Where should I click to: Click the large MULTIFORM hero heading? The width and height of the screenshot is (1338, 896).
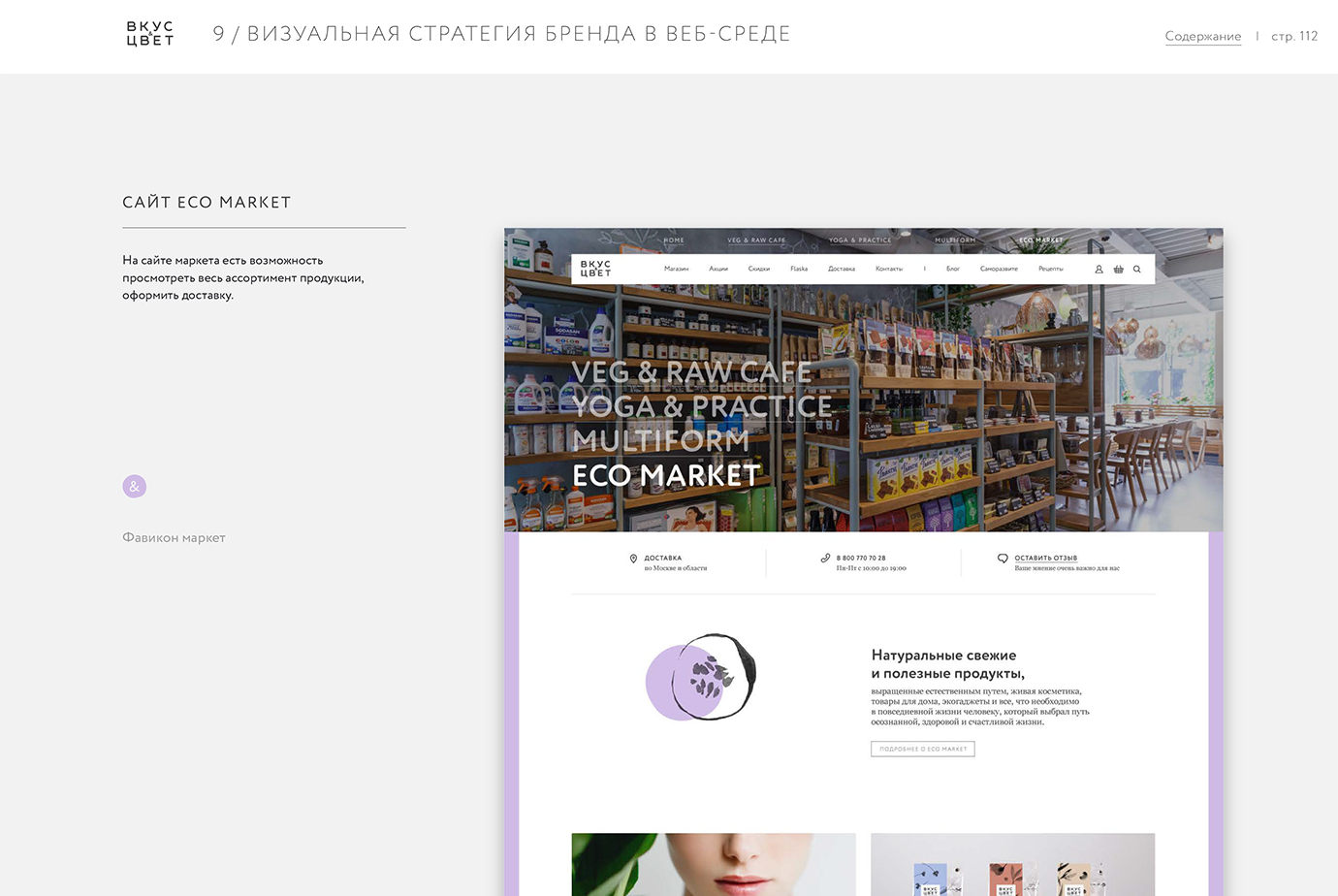tap(660, 441)
